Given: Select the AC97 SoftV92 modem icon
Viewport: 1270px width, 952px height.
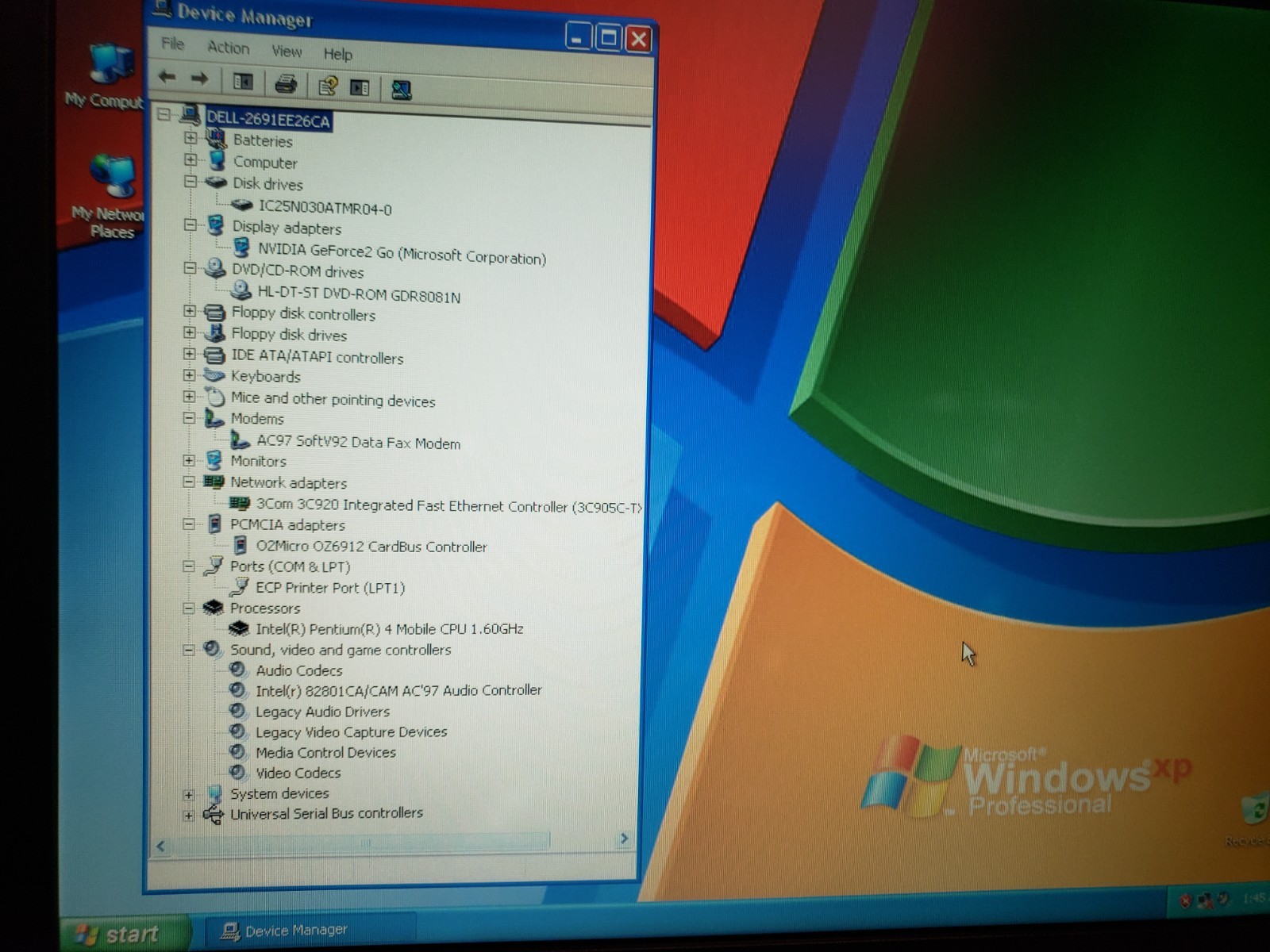Looking at the screenshot, I should 239,439.
